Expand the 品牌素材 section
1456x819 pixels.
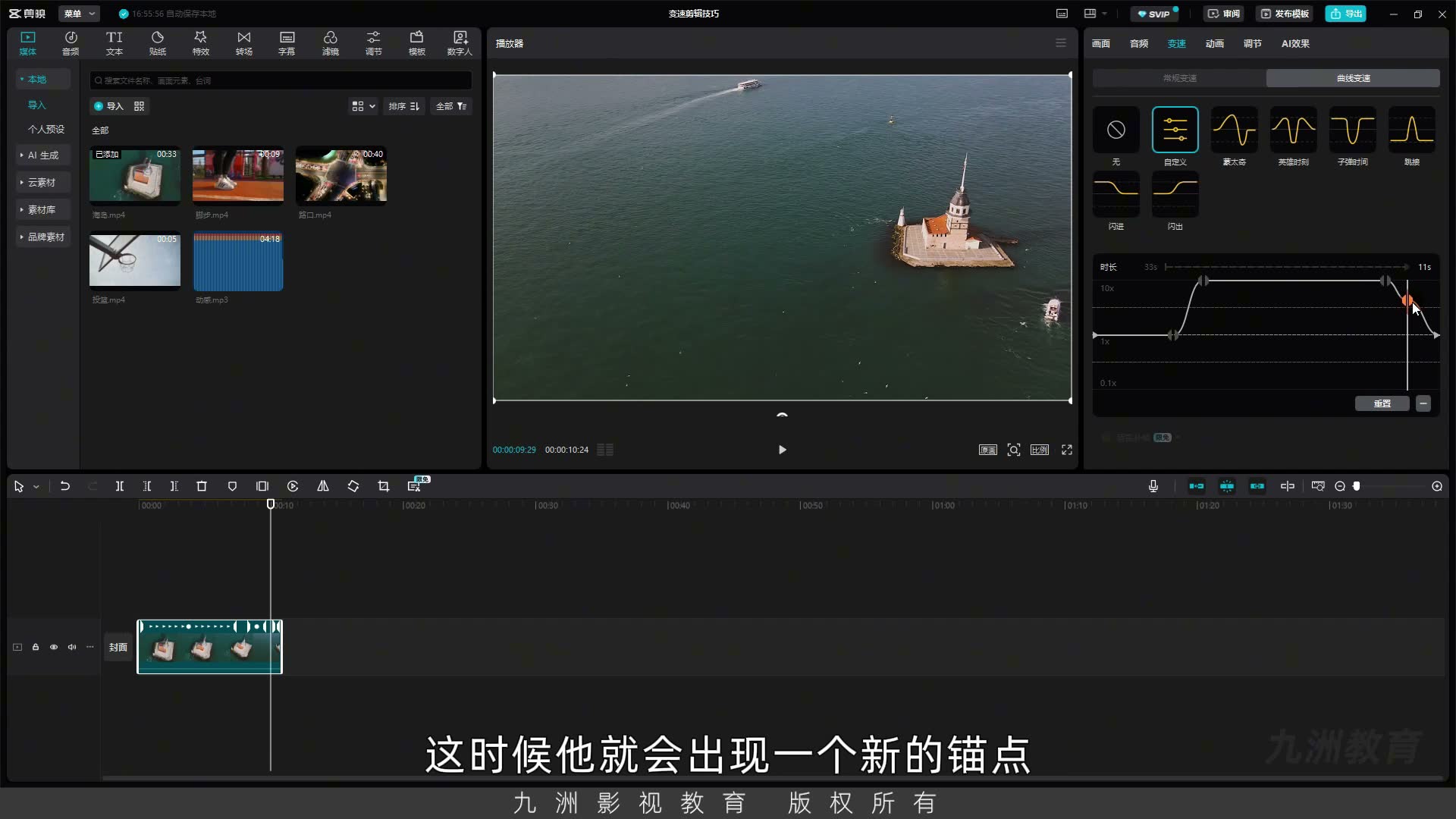[43, 237]
